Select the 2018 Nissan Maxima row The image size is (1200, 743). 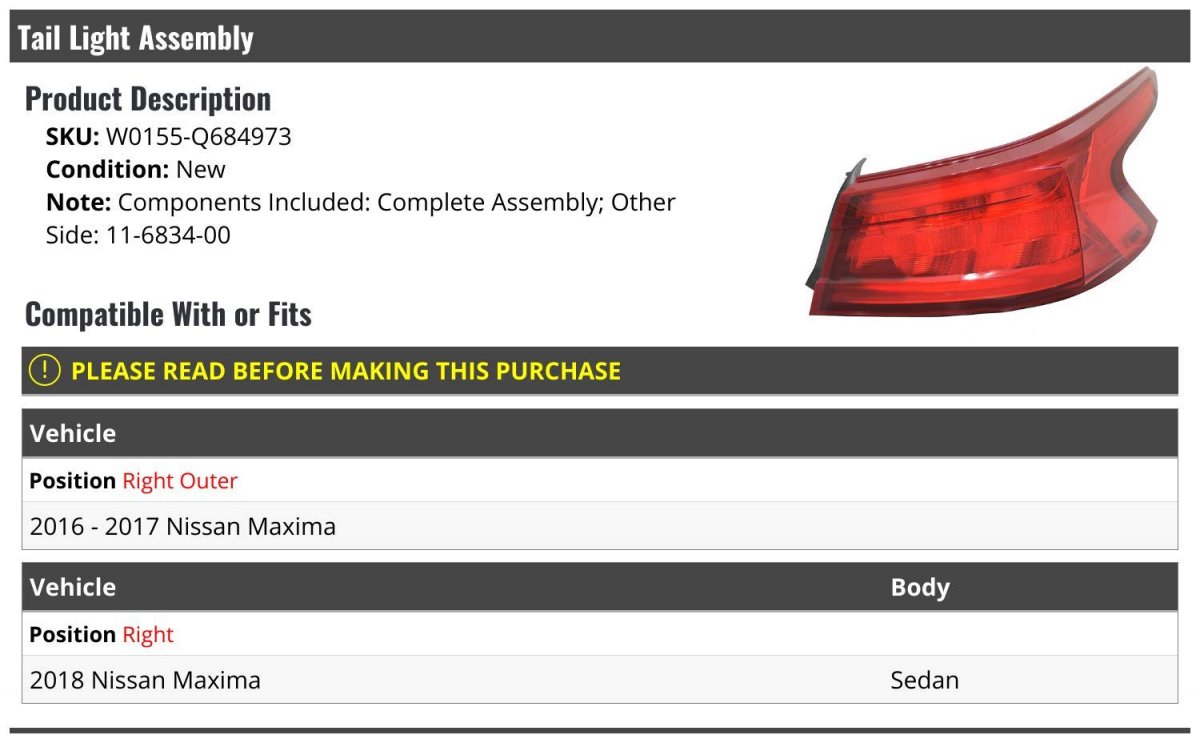pos(600,680)
